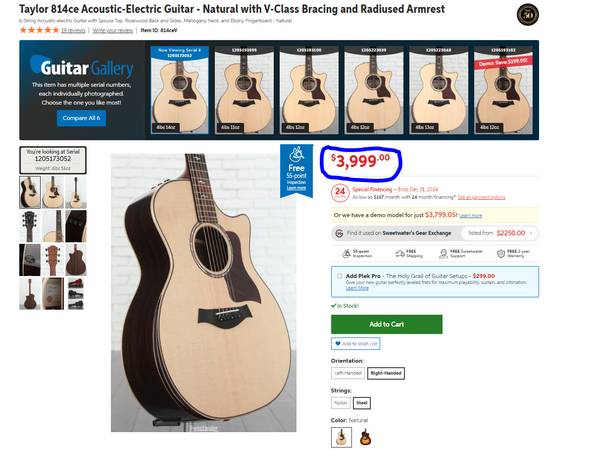The height and width of the screenshot is (450, 594).
Task: Select the Demo Save $199.95 guitar thumbnail
Action: coord(503,90)
